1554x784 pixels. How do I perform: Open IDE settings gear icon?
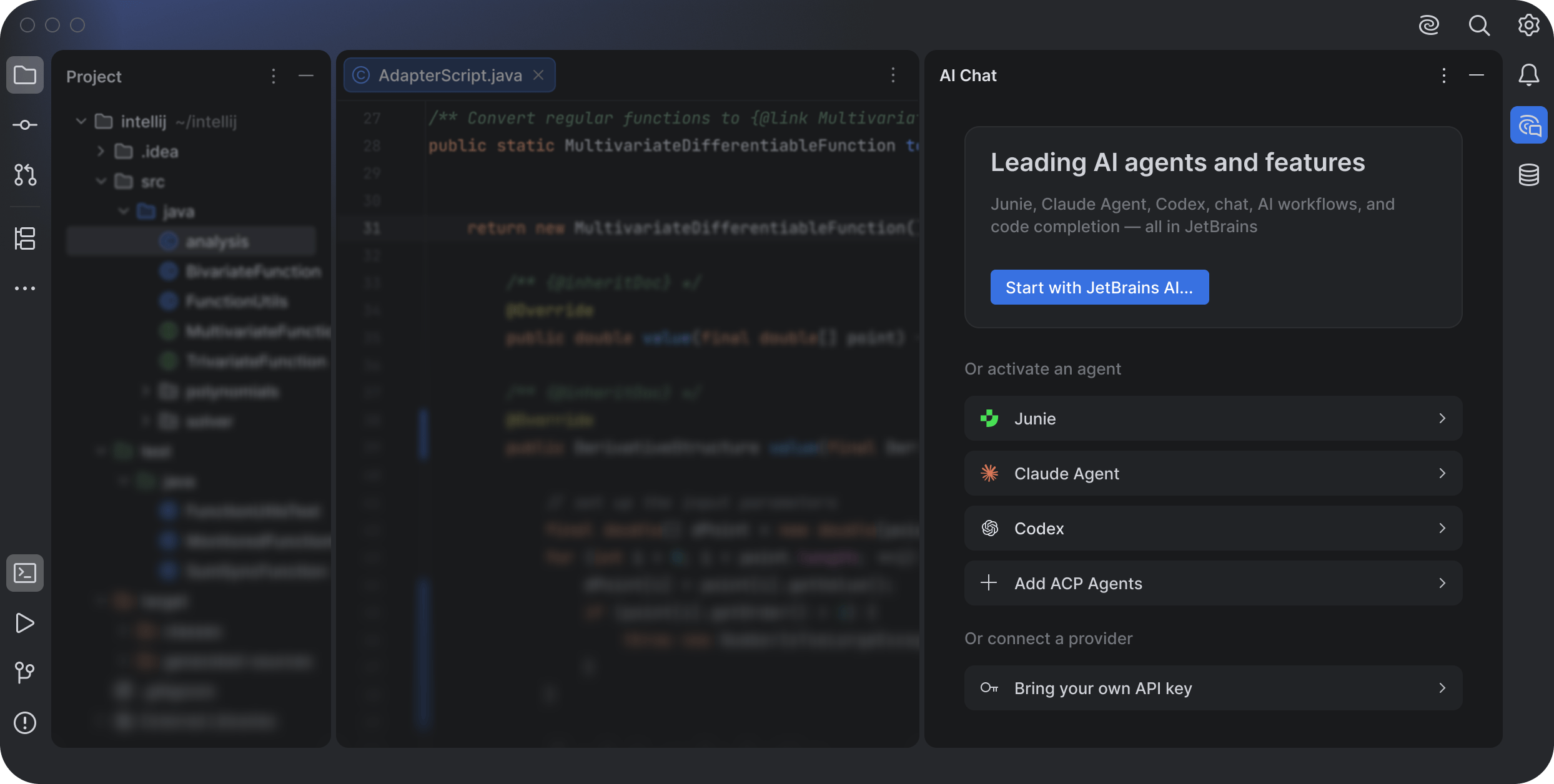(x=1529, y=25)
